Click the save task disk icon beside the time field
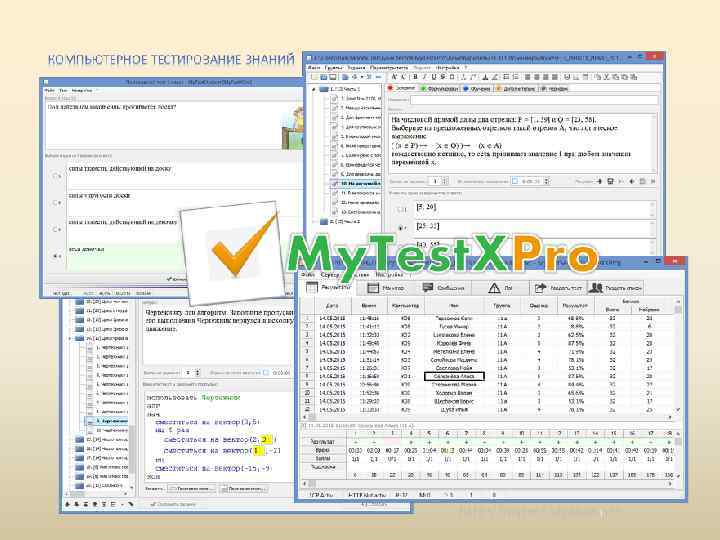This screenshot has height=540, width=720. point(610,181)
